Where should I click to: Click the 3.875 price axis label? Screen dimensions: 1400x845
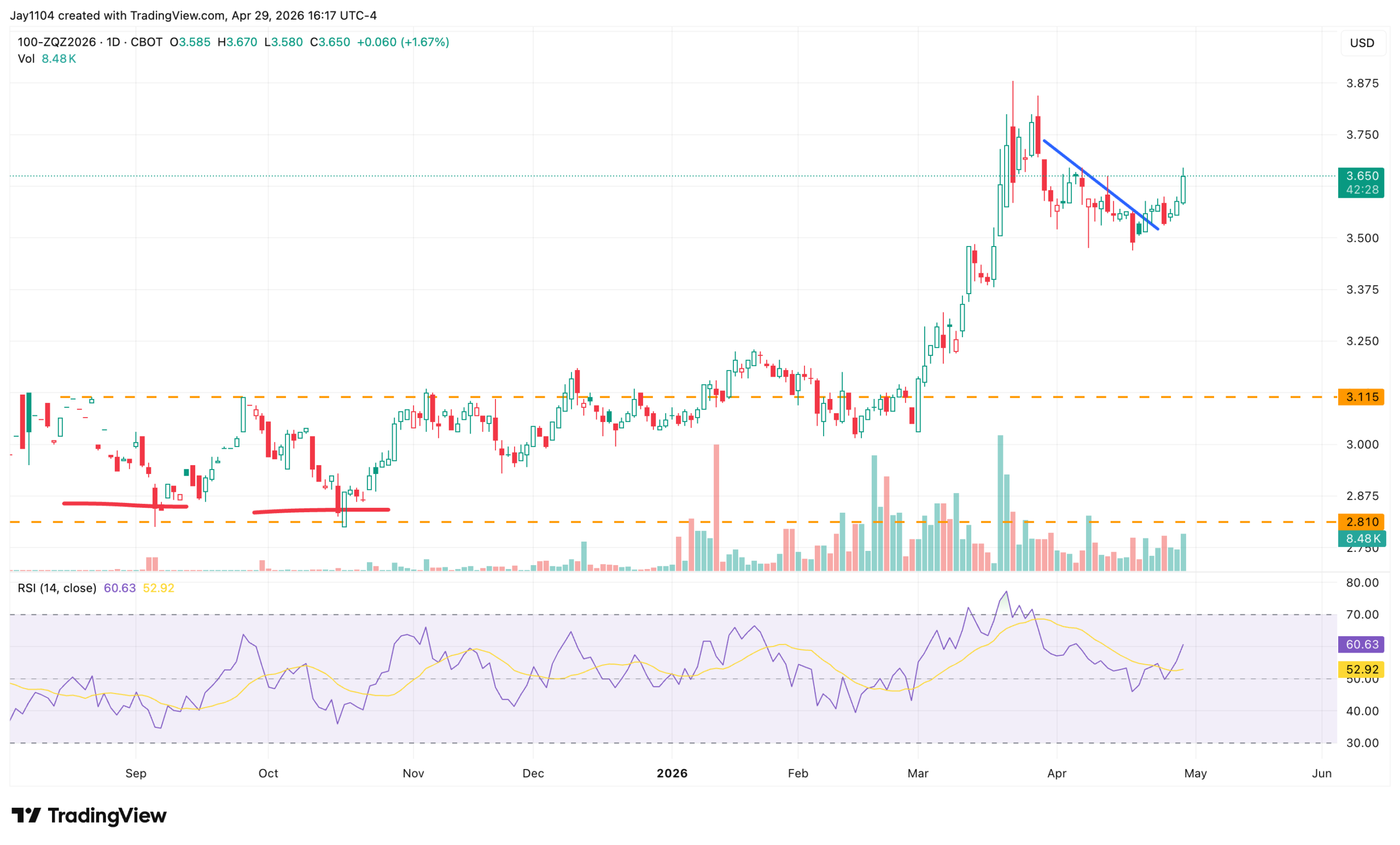pos(1361,84)
